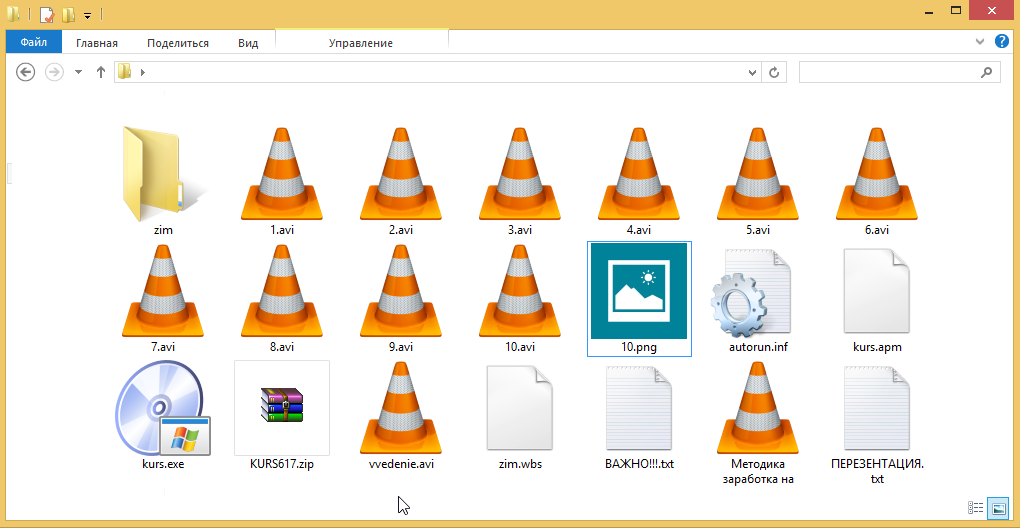
Task: Expand the ribbon with the chevron
Action: click(981, 42)
